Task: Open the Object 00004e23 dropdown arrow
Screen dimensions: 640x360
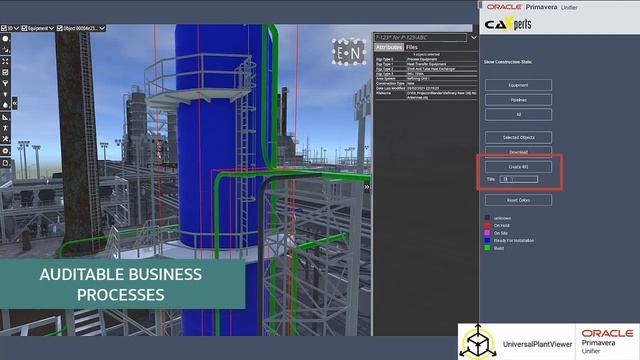Action: 102,28
